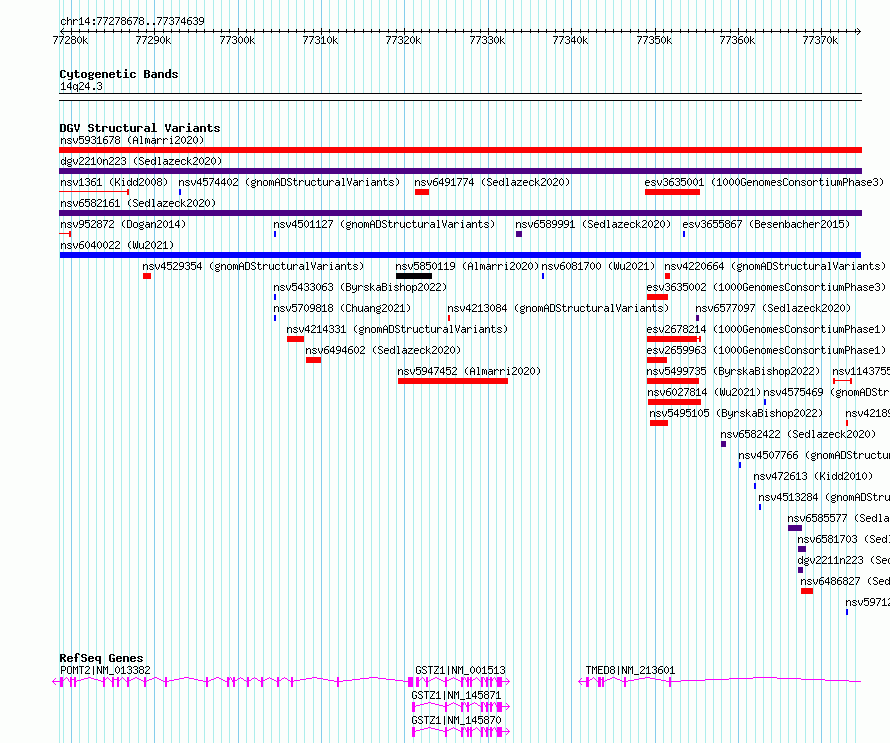Screen dimensions: 890x743
Task: Click nsv6577097 (Sedlazeck2020) label
Action: point(773,308)
